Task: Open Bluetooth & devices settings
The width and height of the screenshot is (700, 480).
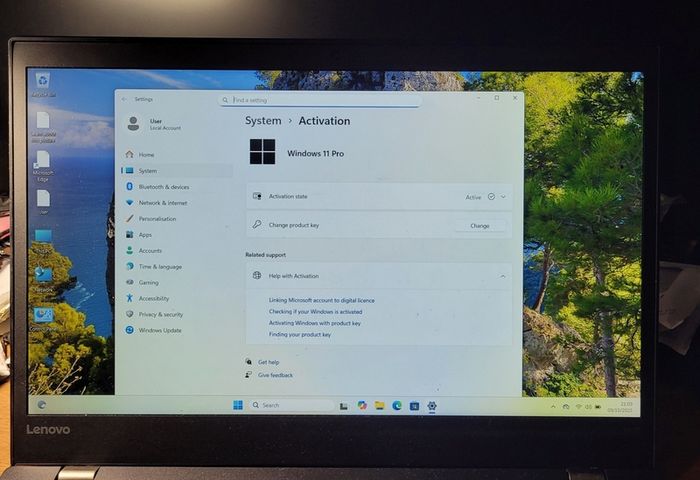Action: 163,187
